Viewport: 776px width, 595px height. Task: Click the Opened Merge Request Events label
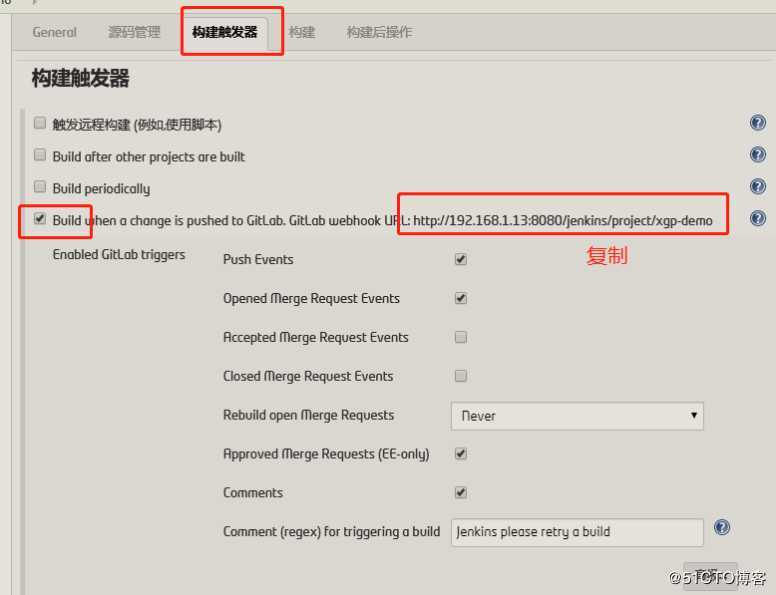click(x=311, y=298)
